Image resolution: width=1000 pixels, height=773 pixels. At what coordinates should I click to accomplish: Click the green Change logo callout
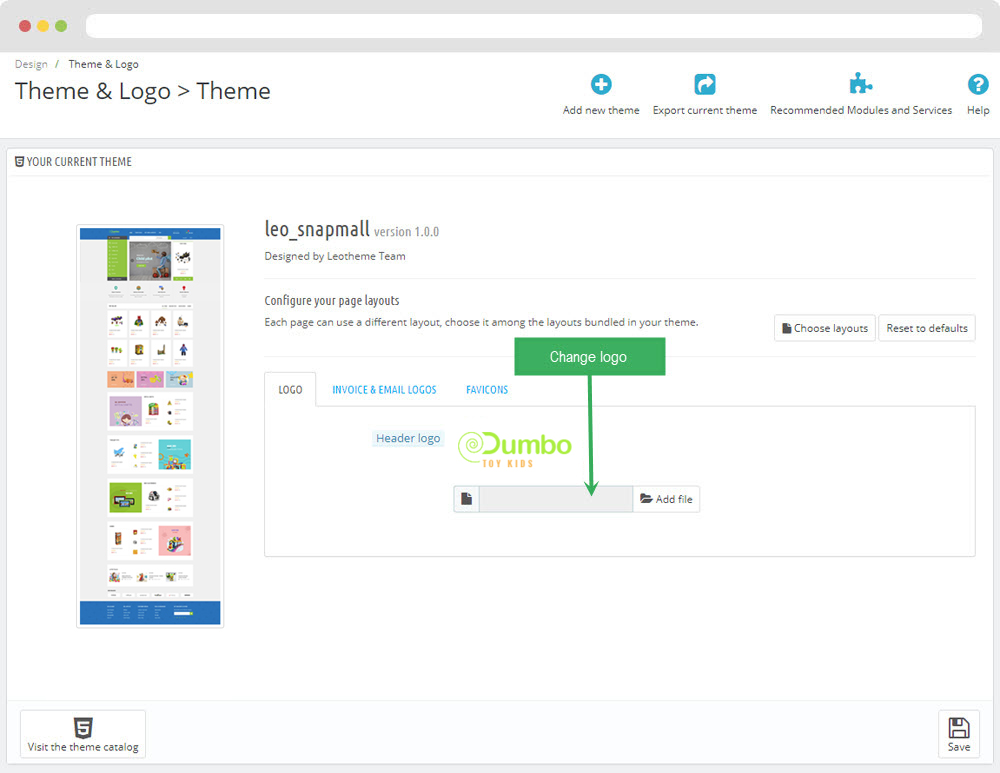(589, 357)
